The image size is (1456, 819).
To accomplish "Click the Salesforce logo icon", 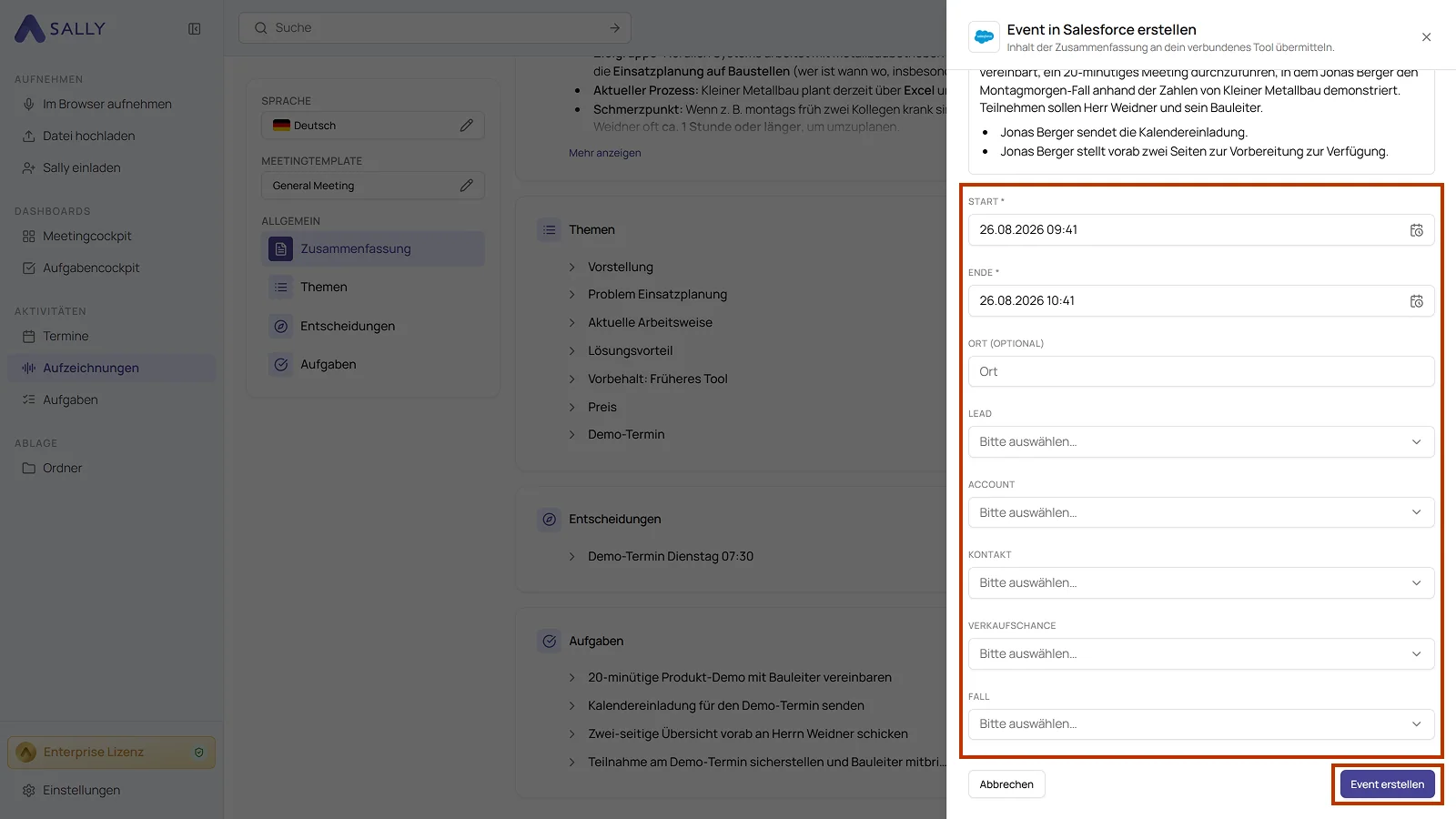I will (x=984, y=37).
